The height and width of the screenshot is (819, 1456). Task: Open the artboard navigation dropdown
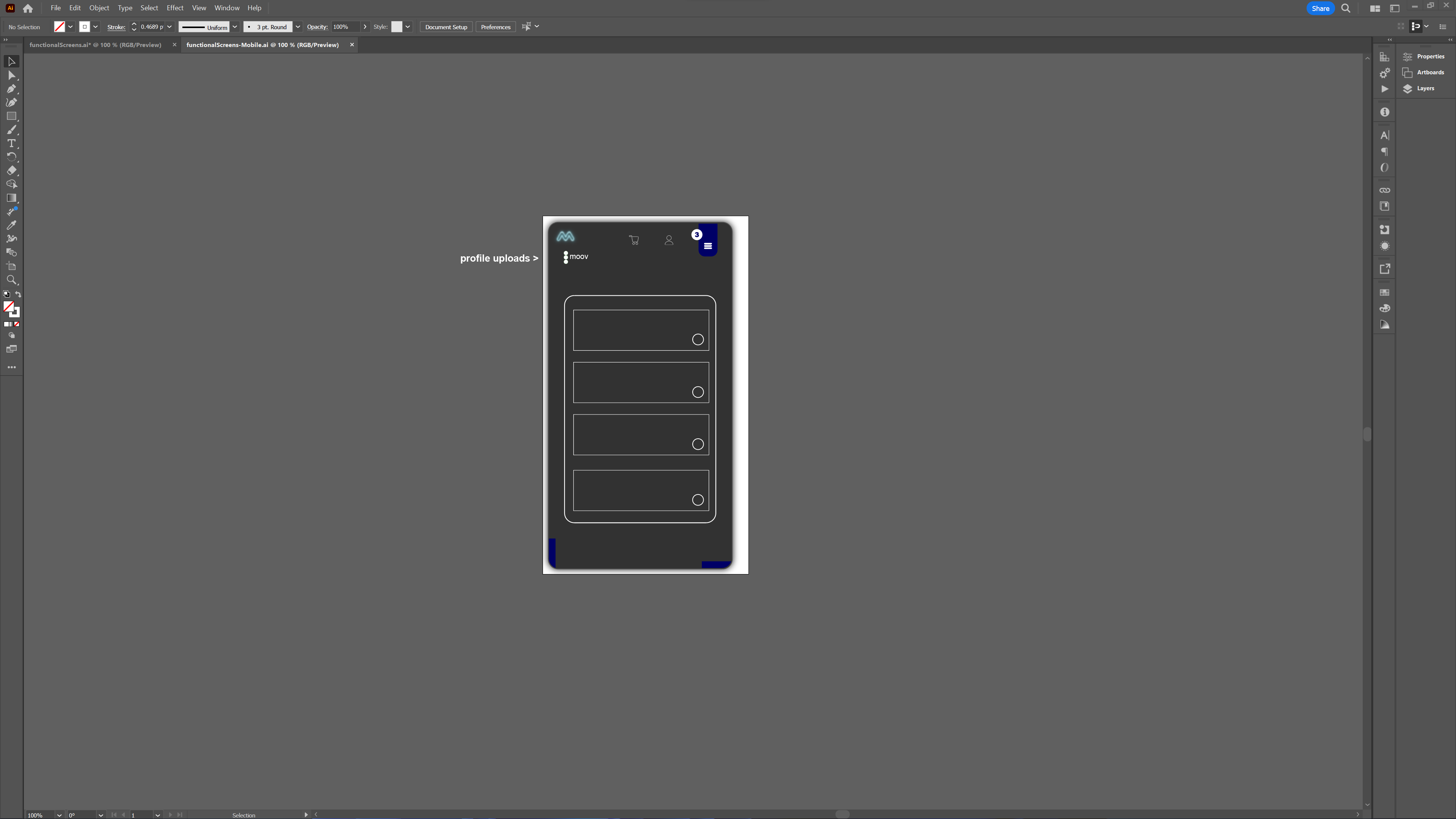(158, 815)
